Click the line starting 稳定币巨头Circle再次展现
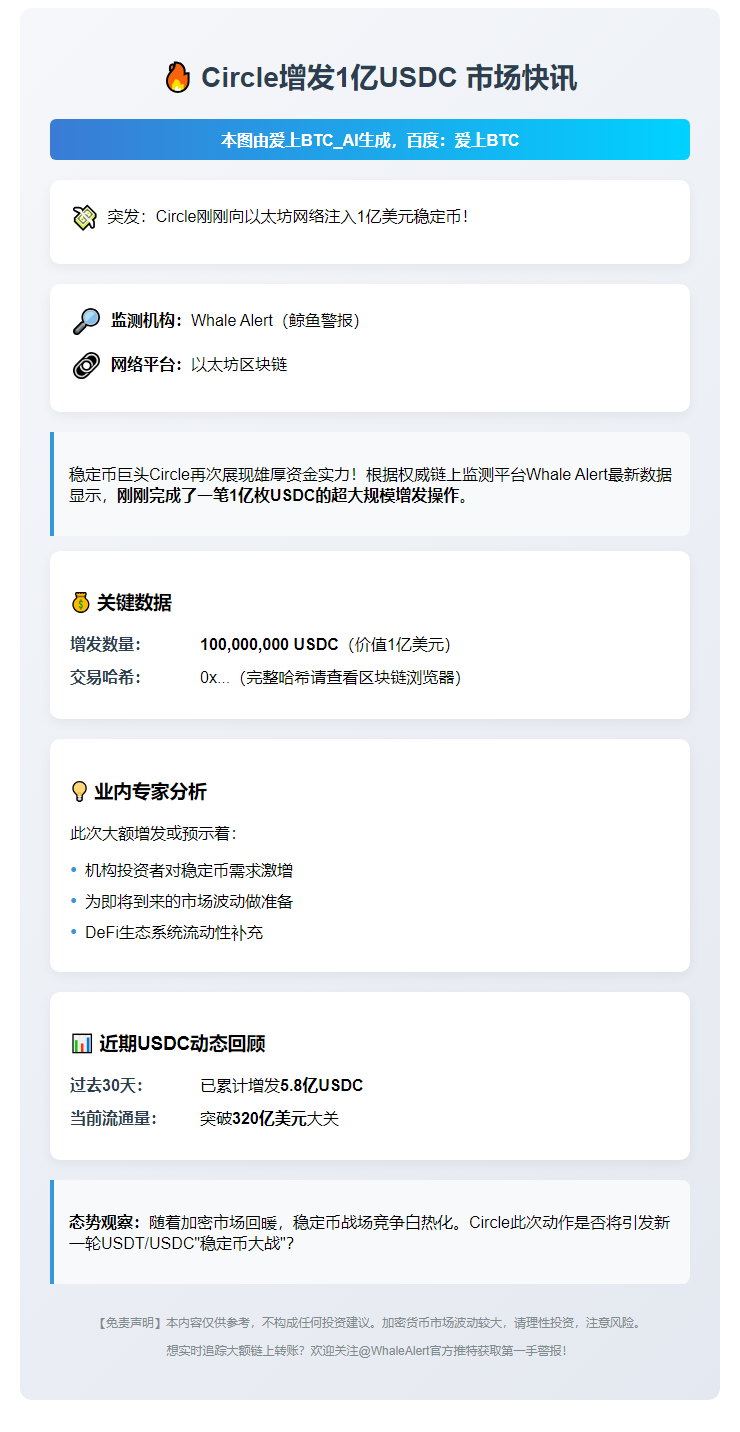Screen dimensions: 740x1432 point(370,474)
